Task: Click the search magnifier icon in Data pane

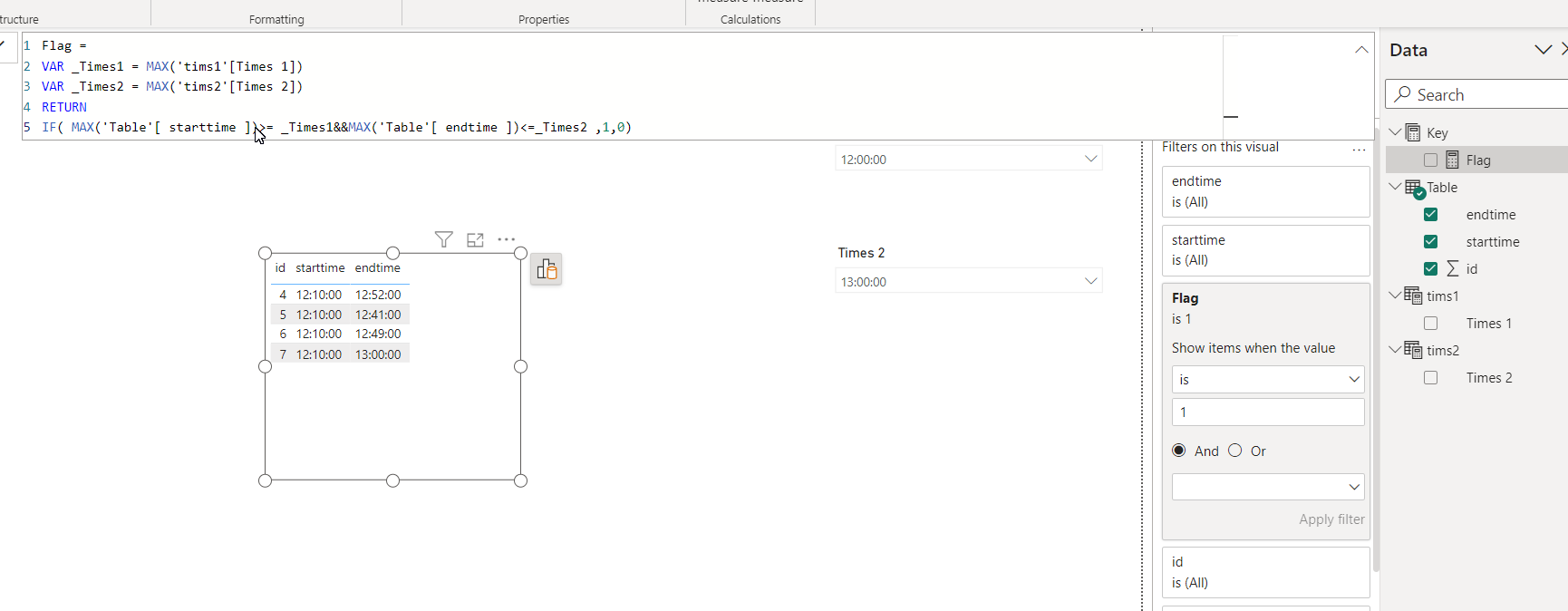Action: click(1403, 94)
